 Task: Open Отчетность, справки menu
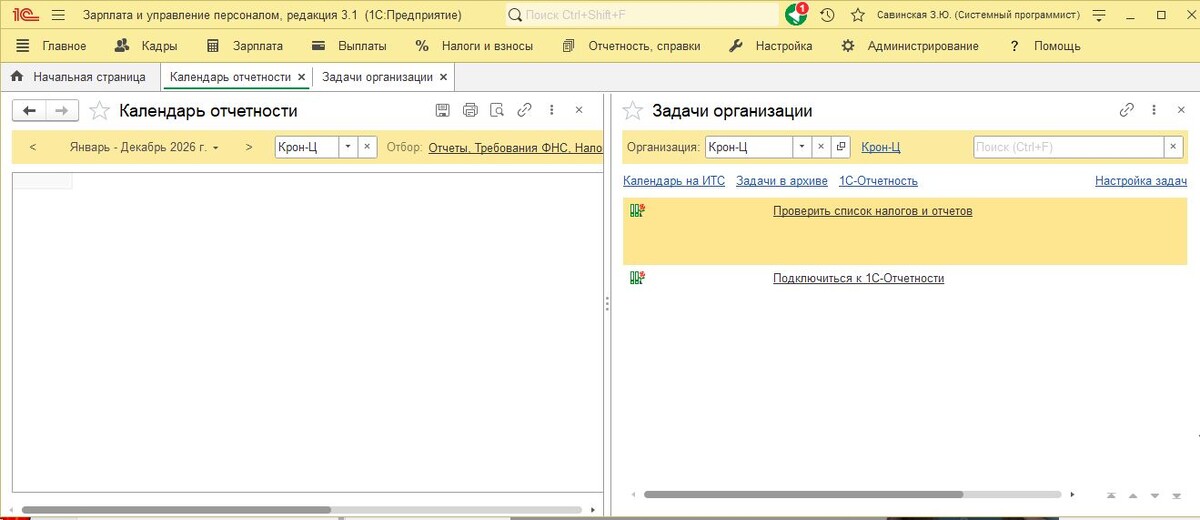click(632, 46)
